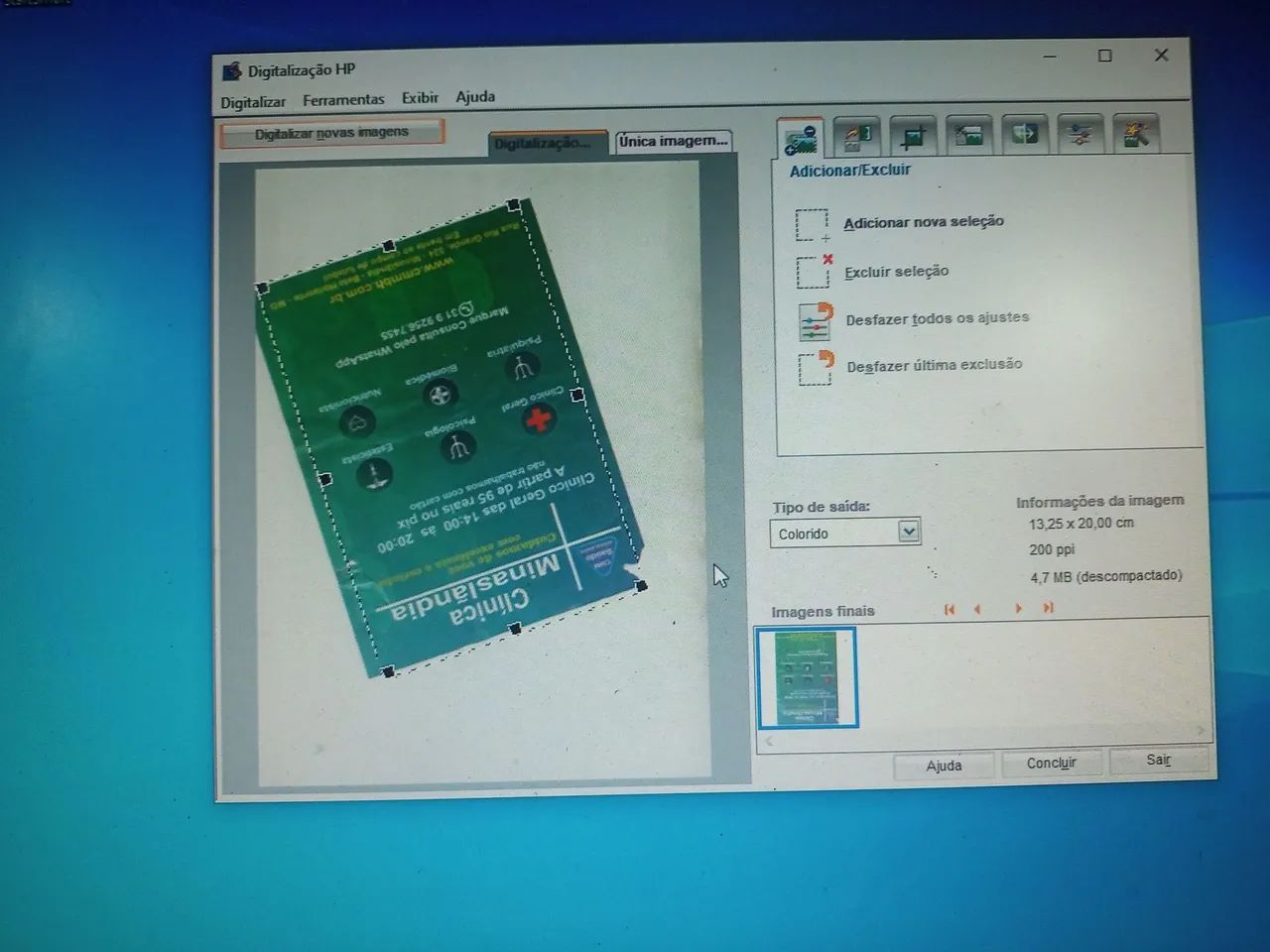Click the Sair button
1270x952 pixels.
coord(1158,760)
